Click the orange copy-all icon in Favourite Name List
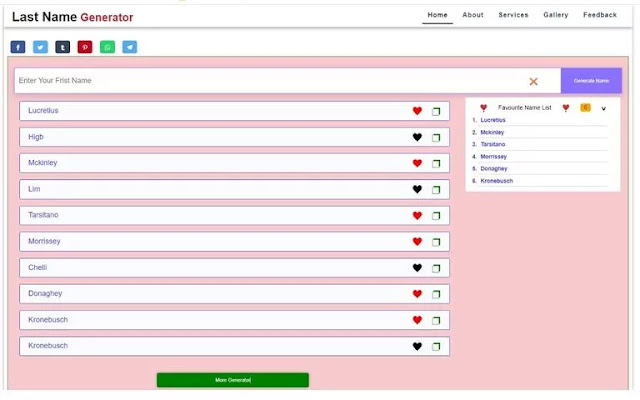Image resolution: width=640 pixels, height=400 pixels. click(x=585, y=108)
